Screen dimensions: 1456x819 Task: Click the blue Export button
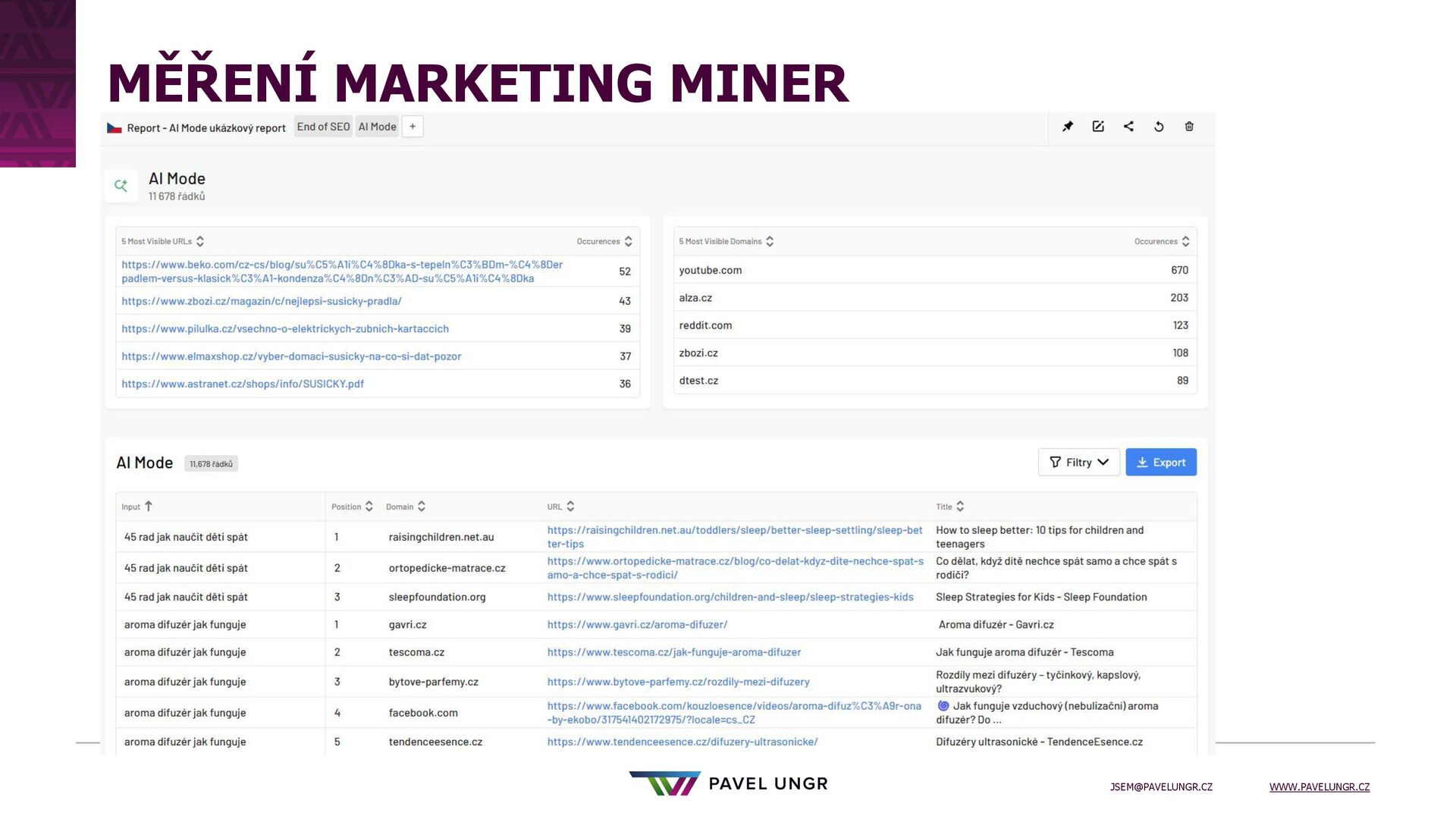[1160, 463]
